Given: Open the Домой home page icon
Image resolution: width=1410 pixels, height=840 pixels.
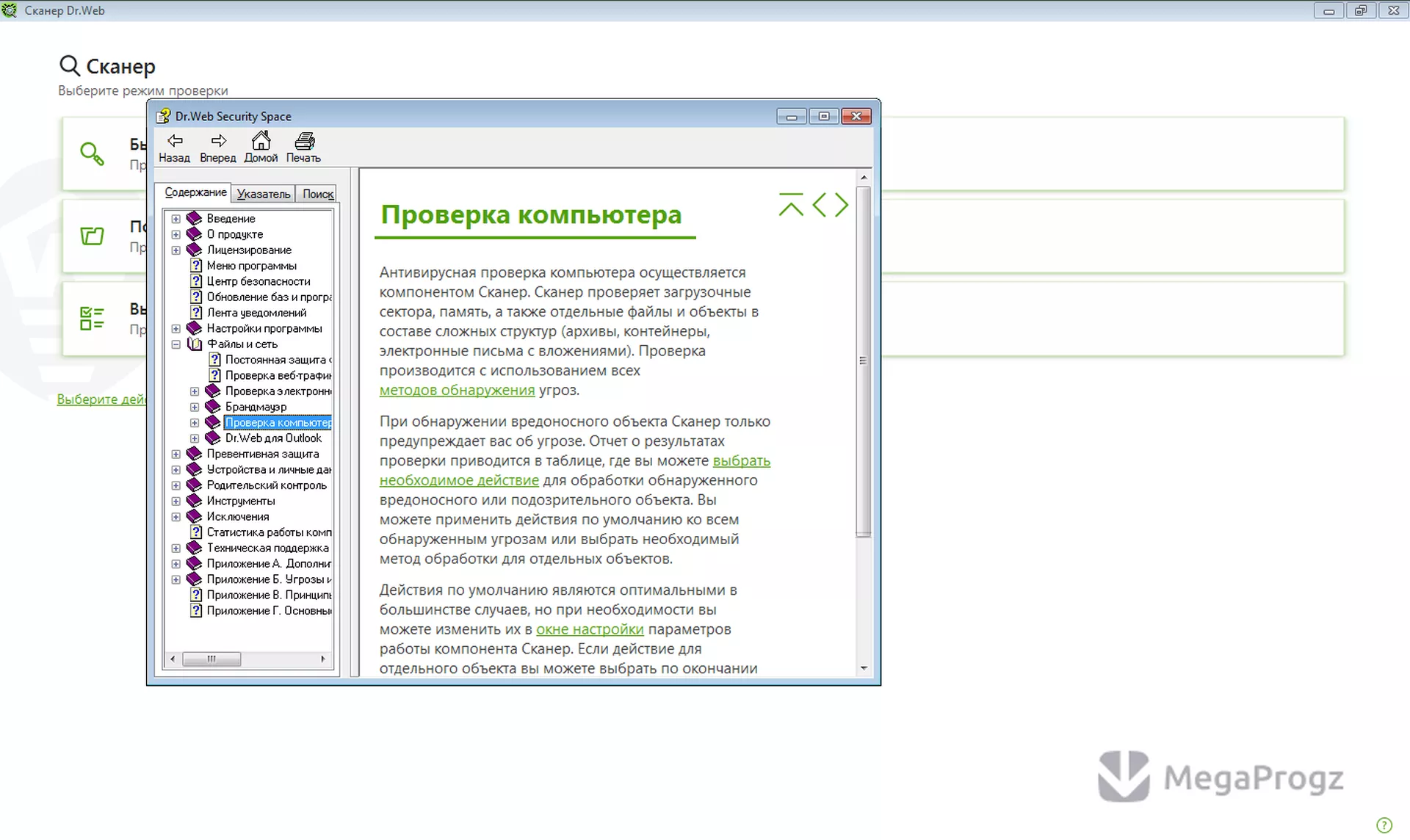Looking at the screenshot, I should (x=261, y=147).
